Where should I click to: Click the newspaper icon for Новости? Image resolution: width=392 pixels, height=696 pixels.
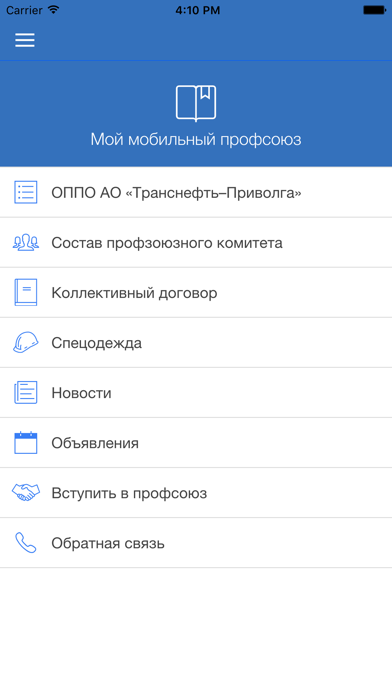click(26, 392)
